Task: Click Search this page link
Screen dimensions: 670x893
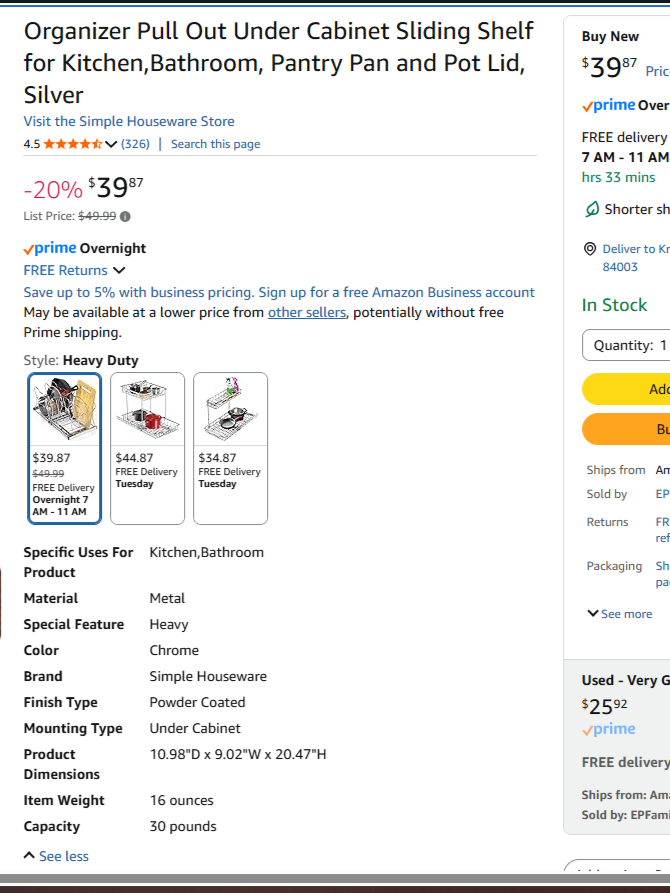Action: coord(215,144)
